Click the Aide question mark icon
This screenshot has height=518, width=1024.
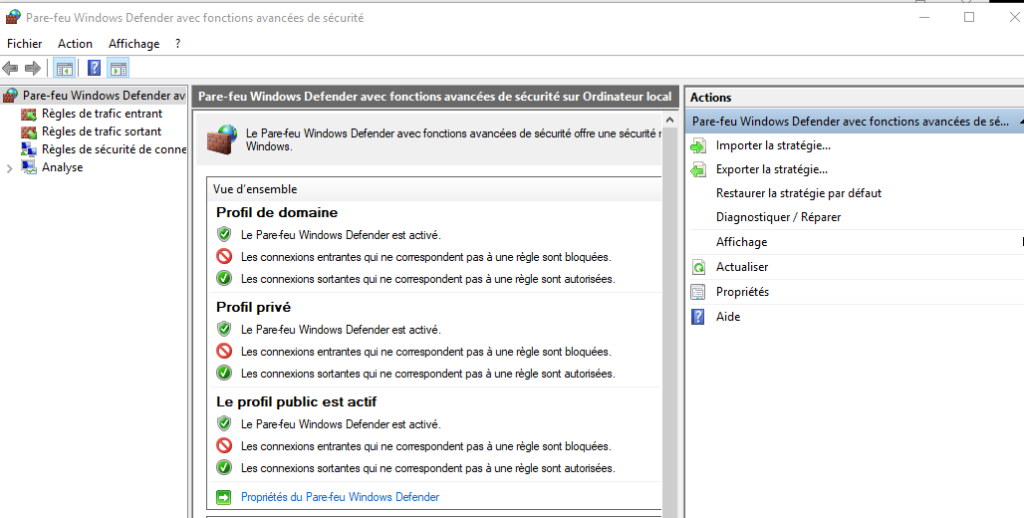coord(698,317)
